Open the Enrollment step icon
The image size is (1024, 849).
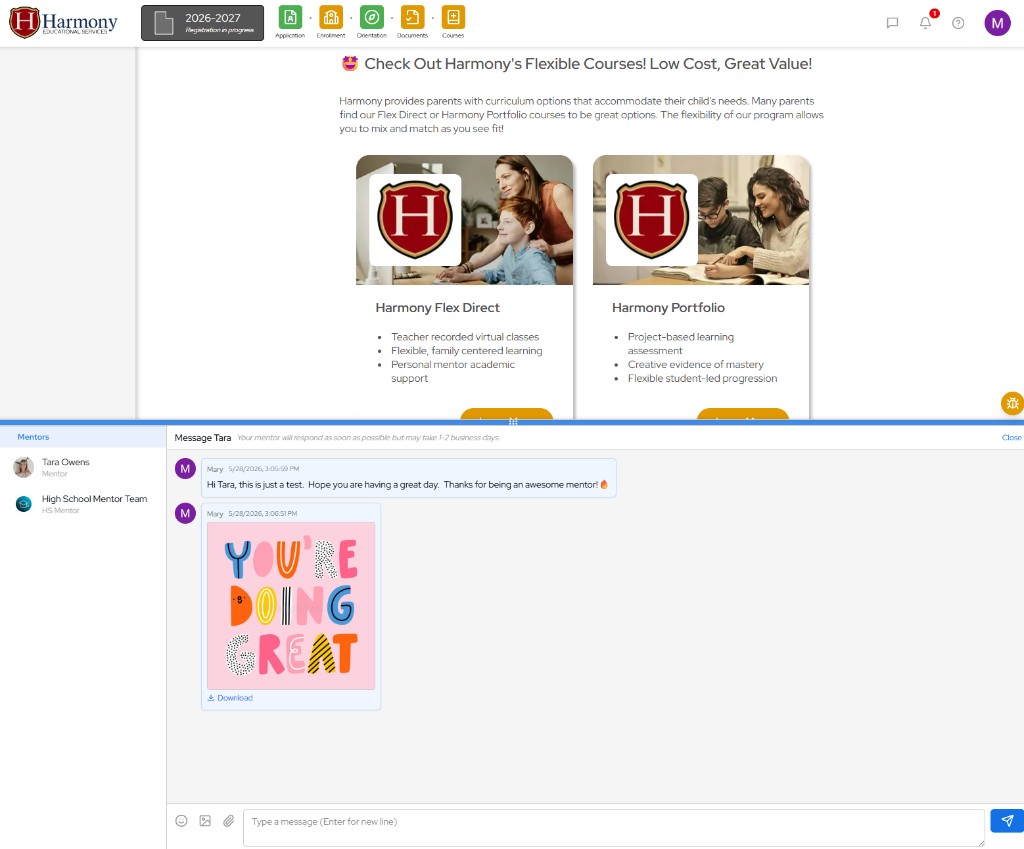[330, 18]
